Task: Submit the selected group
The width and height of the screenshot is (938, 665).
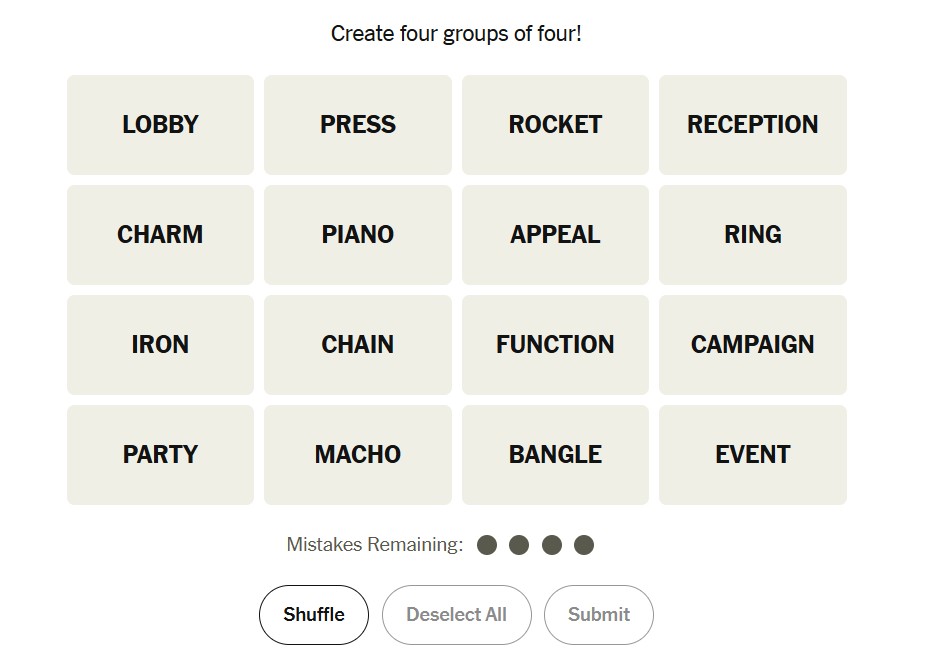Action: [599, 615]
